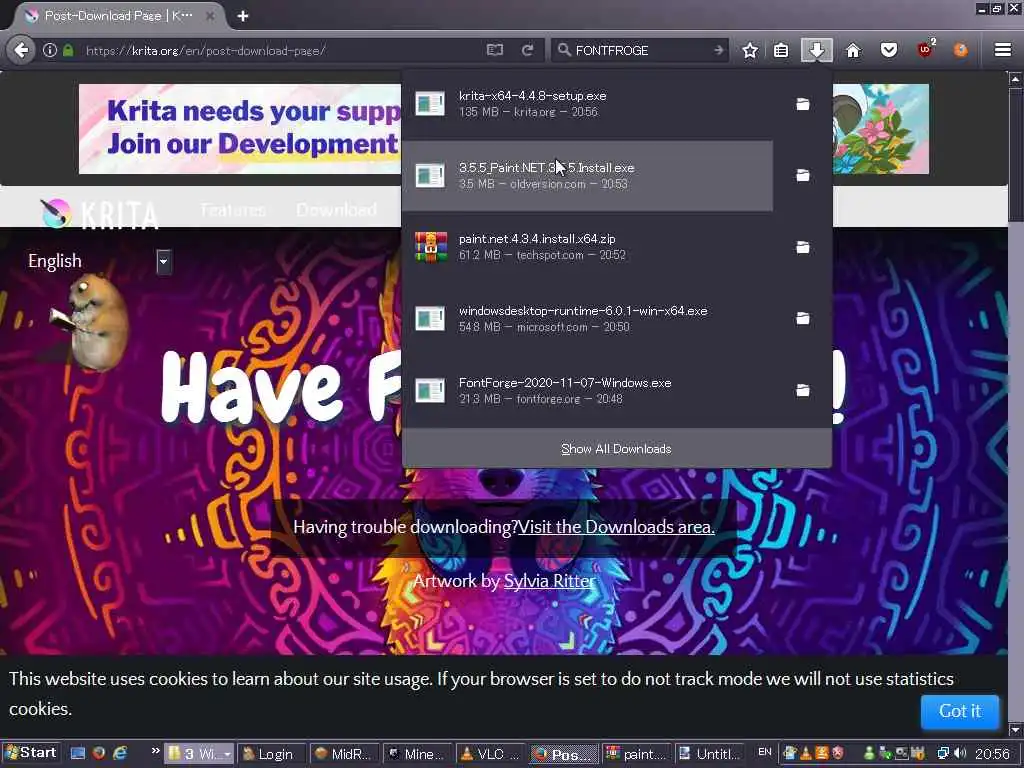Launch Internet Explorer from quick launch

coord(120,753)
